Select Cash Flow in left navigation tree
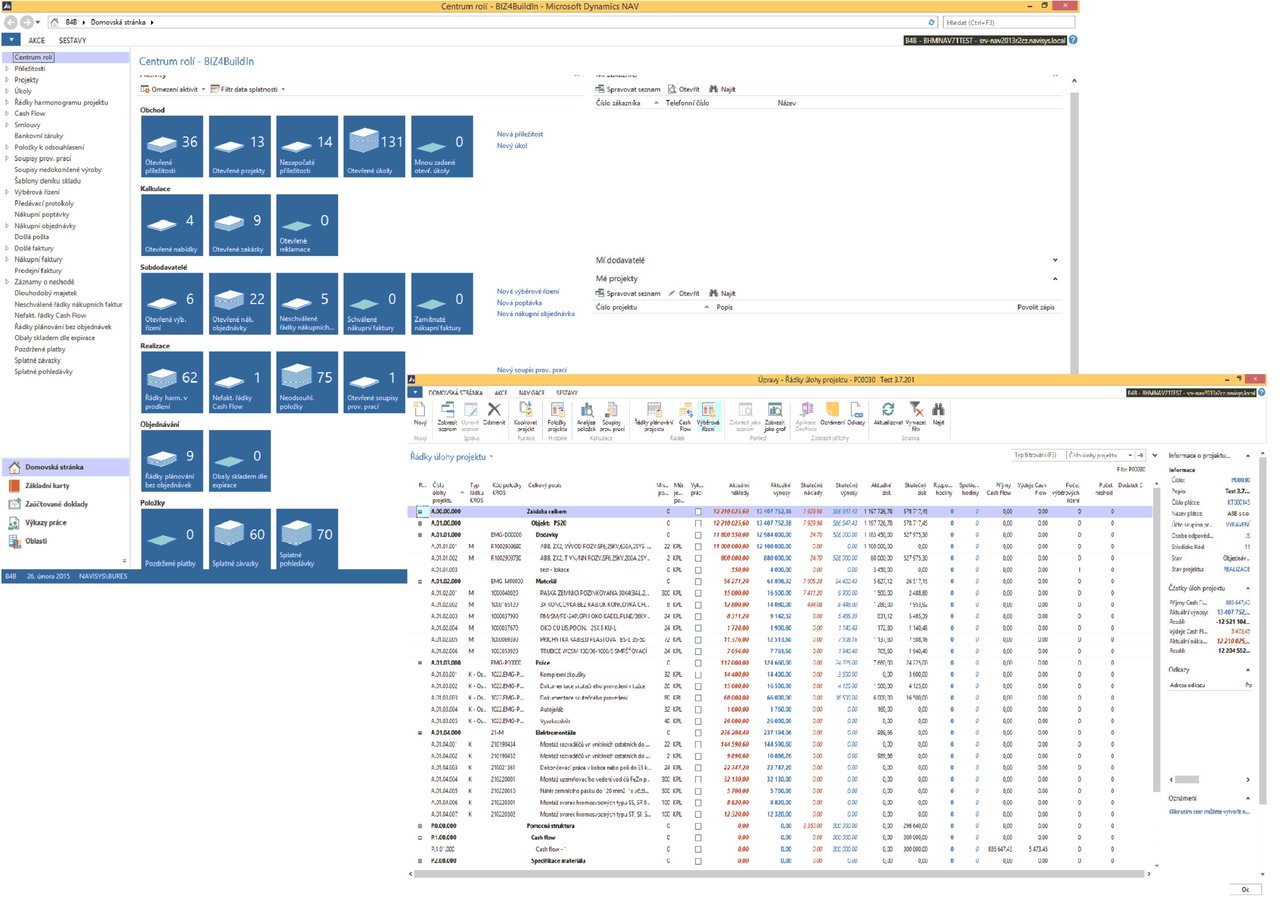The image size is (1280, 905). coord(29,113)
